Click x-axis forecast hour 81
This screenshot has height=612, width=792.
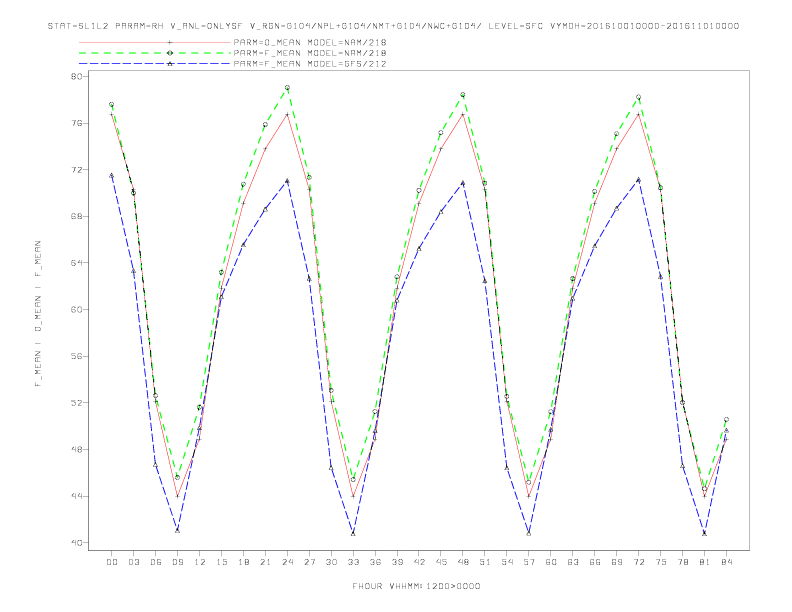(x=705, y=562)
